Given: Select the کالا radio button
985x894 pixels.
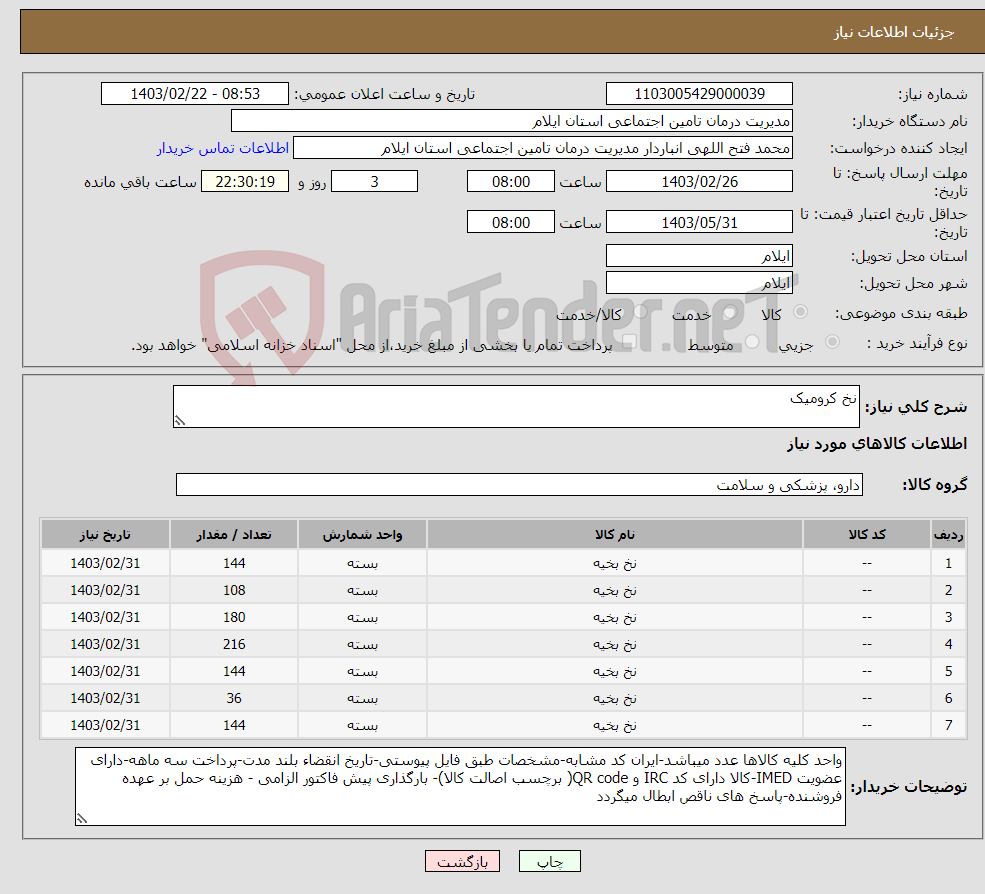Looking at the screenshot, I should tap(800, 312).
